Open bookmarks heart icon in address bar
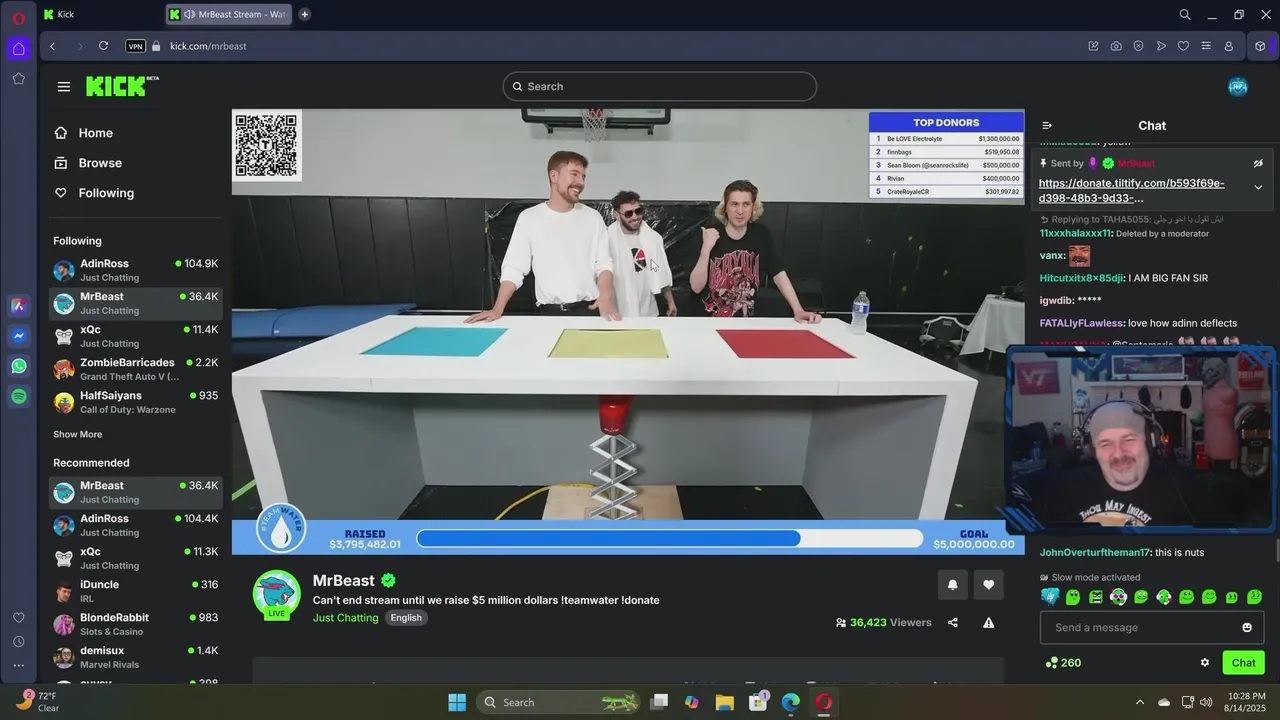 (1183, 46)
